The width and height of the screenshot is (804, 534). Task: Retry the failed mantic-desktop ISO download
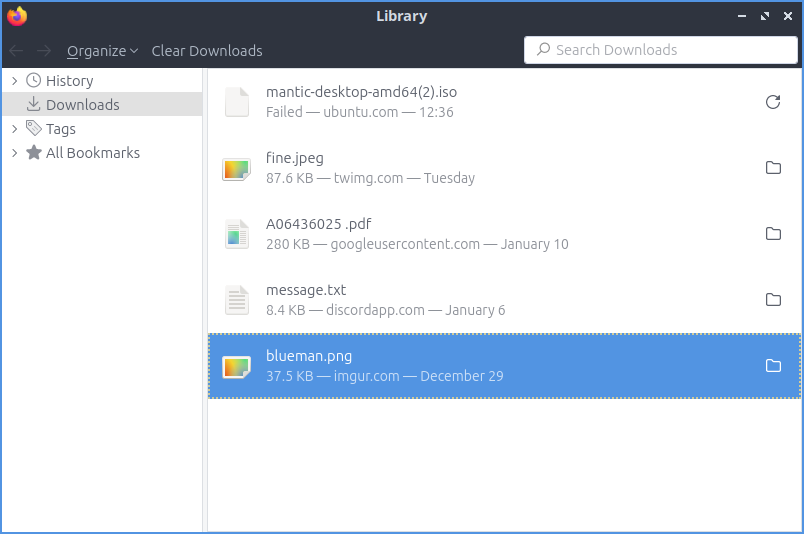click(772, 102)
